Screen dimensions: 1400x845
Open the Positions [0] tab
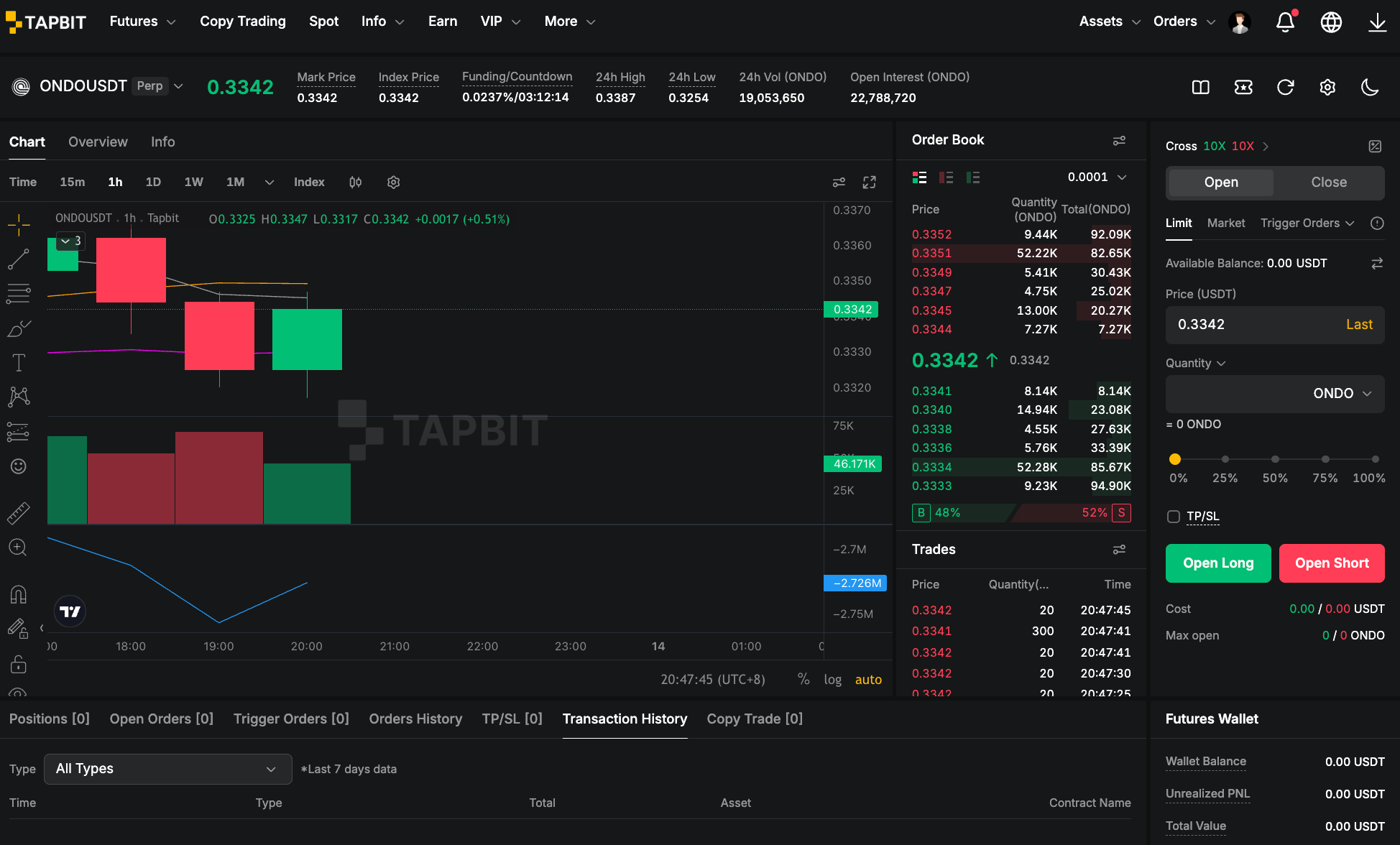pos(50,719)
